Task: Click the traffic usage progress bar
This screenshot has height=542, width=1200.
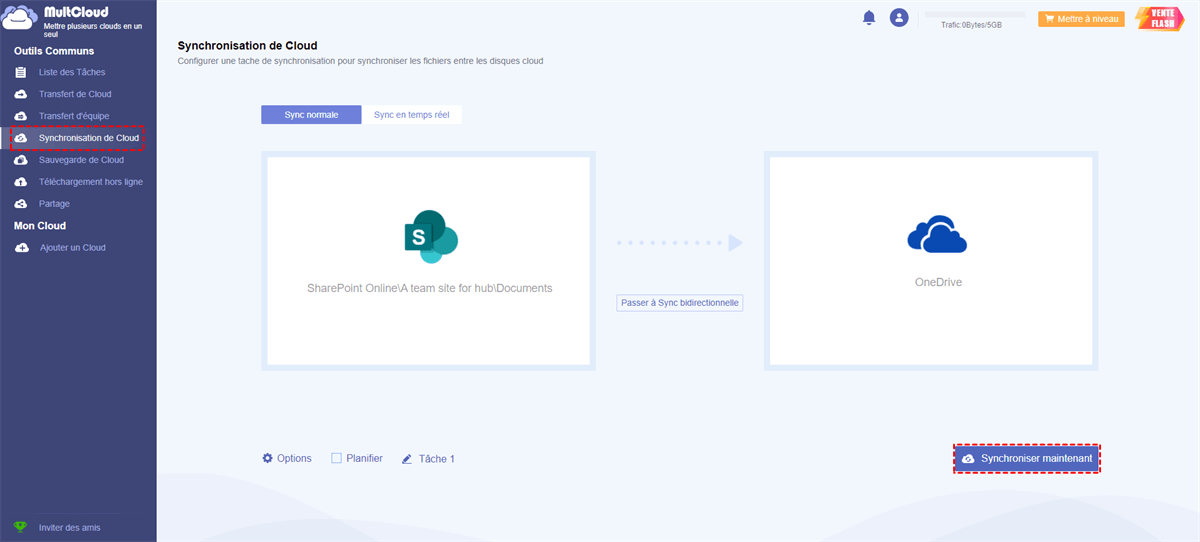Action: pos(975,14)
